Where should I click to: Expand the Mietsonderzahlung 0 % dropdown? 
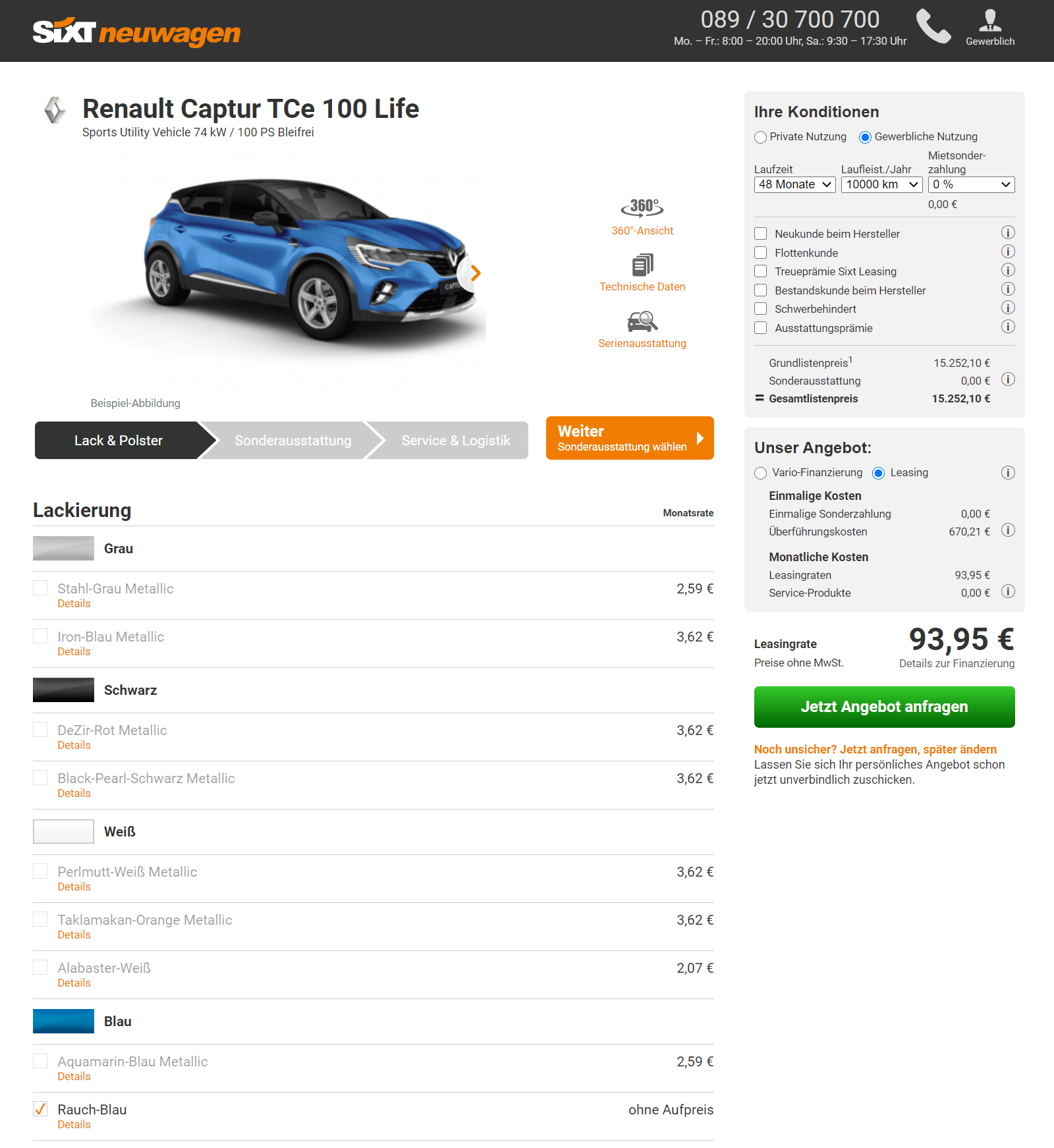coord(972,184)
